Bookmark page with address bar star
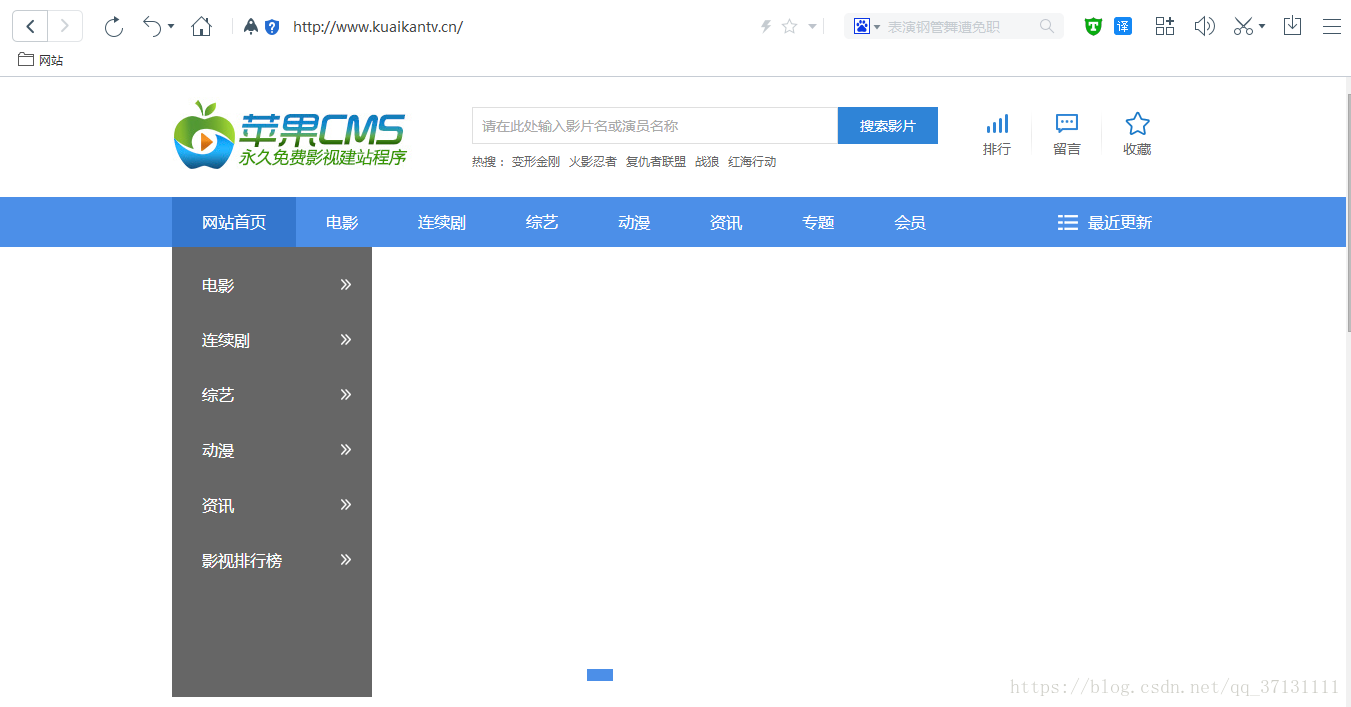This screenshot has width=1351, height=707. pos(789,27)
